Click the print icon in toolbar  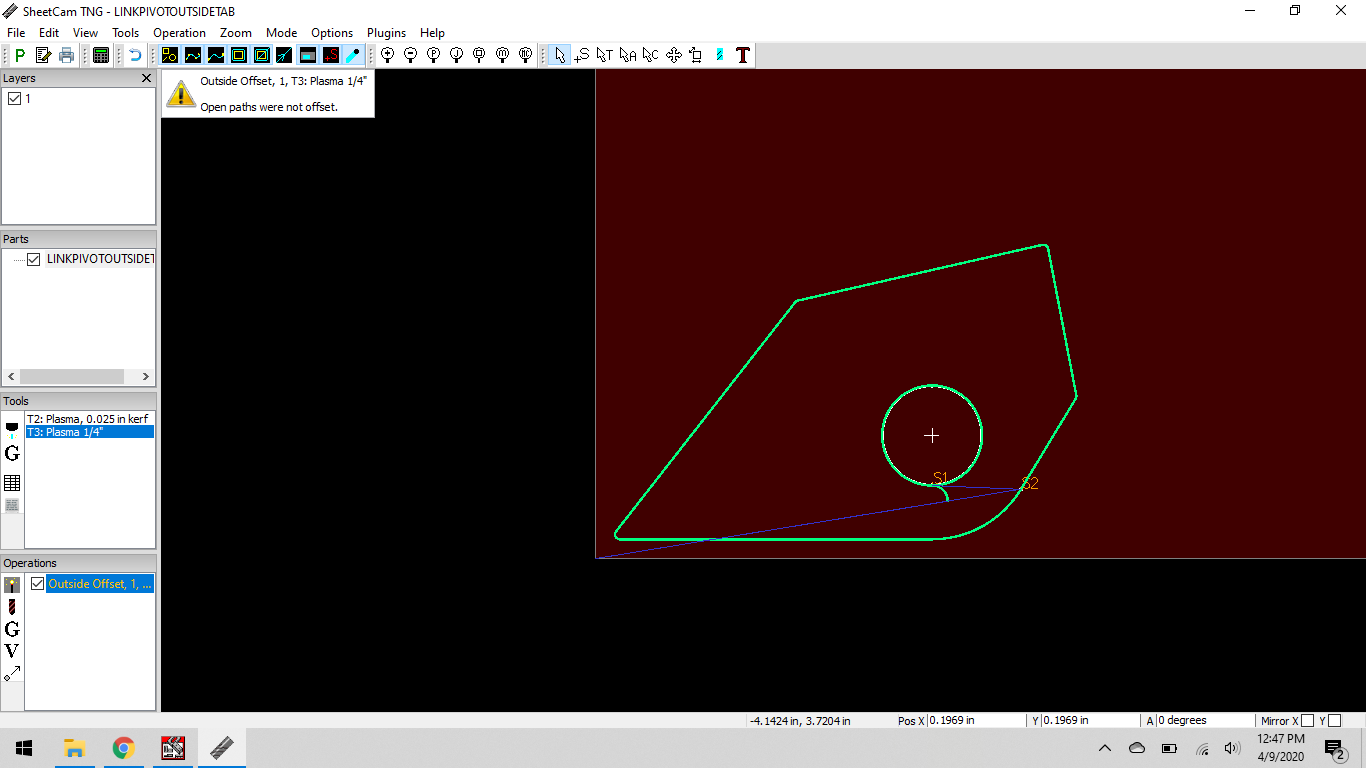66,55
